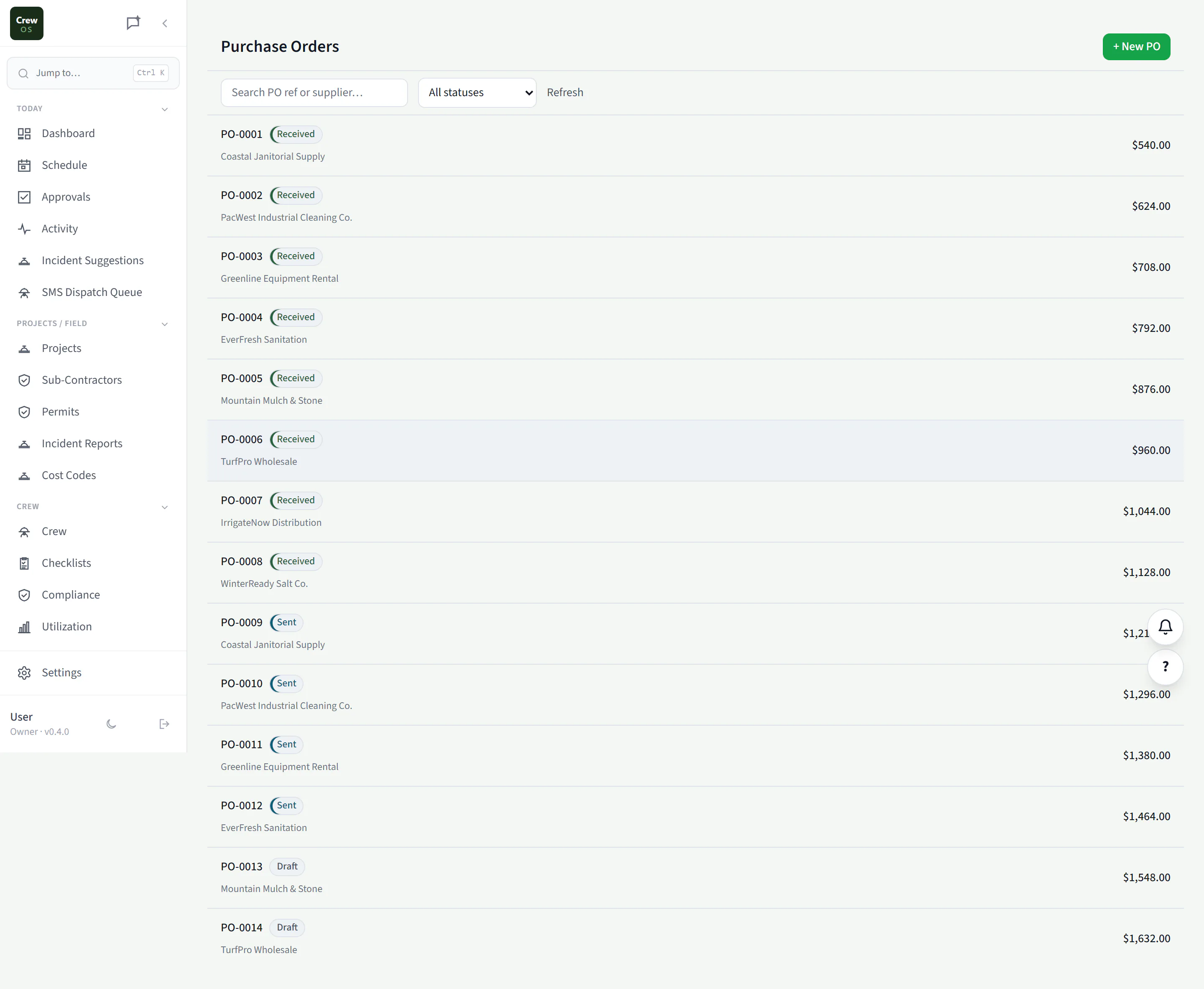Click the Schedule calendar icon
Screen dimensions: 1204x989
coord(24,165)
